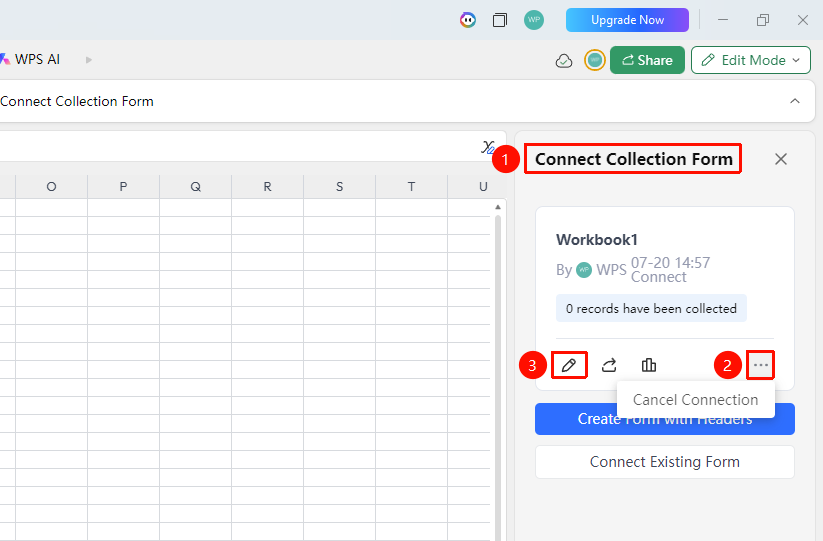
Task: Click the colorful AI assistant icon in title bar
Action: [468, 20]
